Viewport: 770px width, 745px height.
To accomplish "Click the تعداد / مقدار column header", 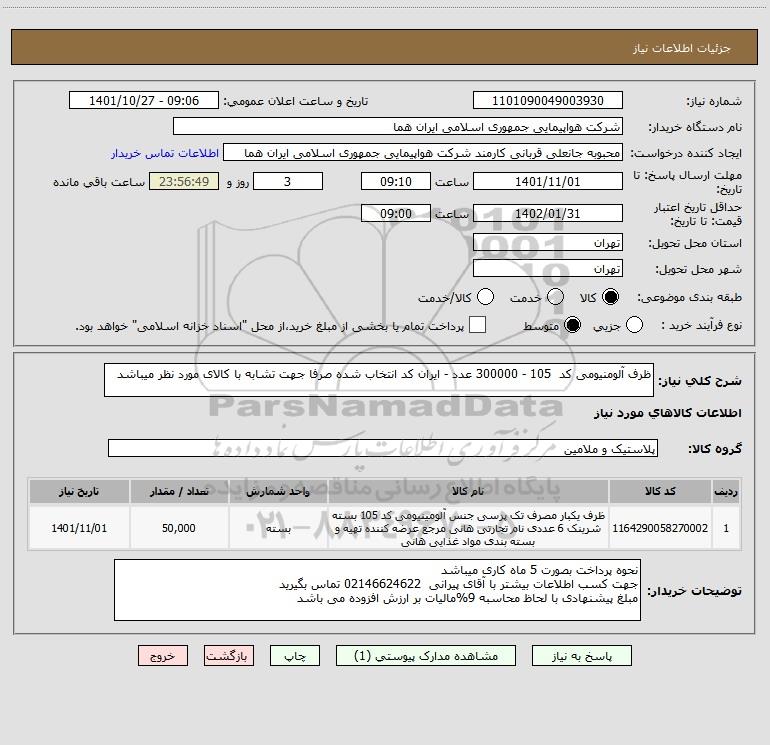I will click(179, 491).
